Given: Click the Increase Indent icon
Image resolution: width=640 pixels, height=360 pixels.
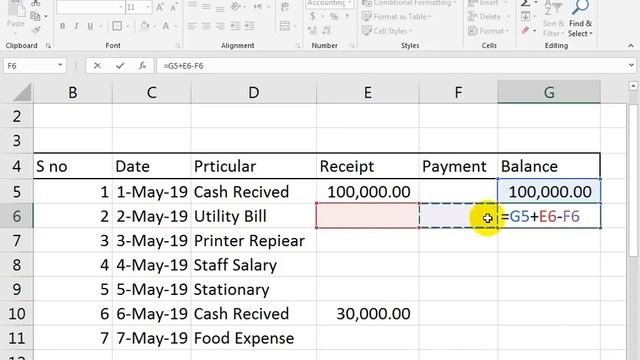Looking at the screenshot, I should click(x=249, y=26).
